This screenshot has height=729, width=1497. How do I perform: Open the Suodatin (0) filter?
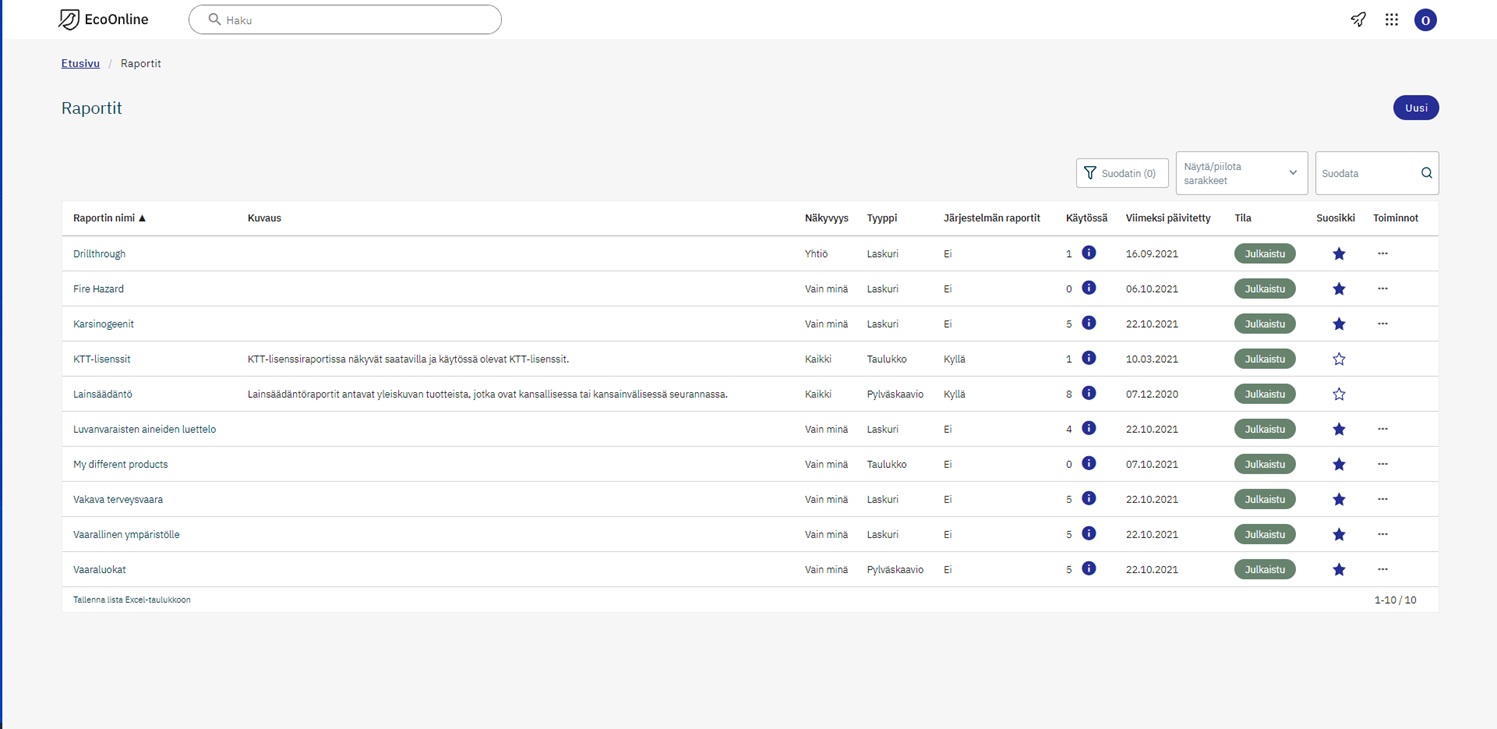click(x=1122, y=173)
